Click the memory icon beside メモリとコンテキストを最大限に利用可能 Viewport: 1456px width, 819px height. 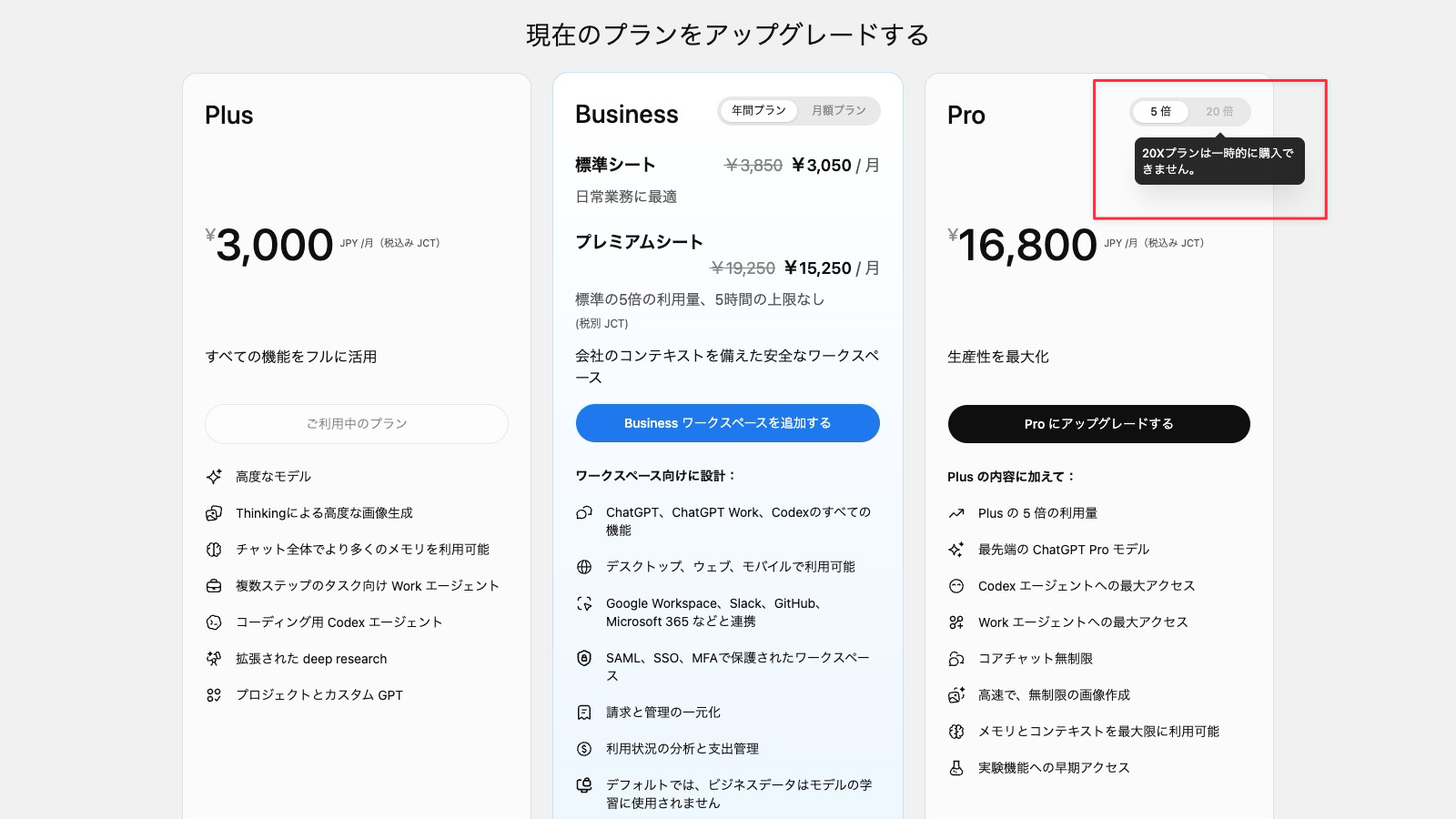pos(956,732)
